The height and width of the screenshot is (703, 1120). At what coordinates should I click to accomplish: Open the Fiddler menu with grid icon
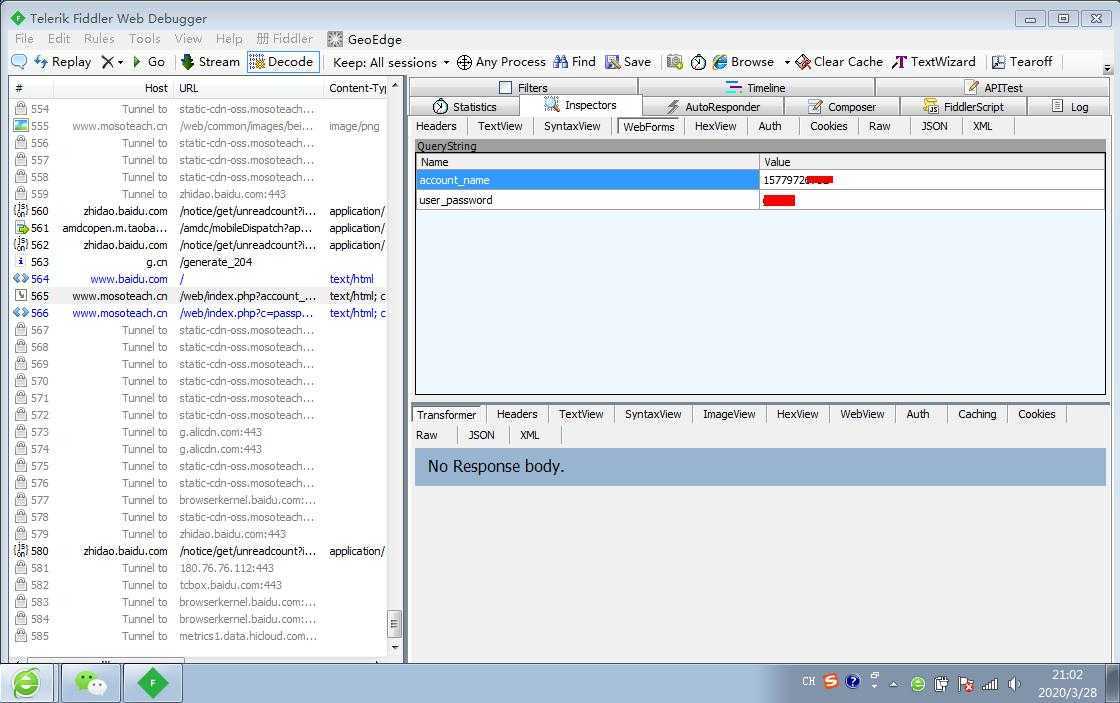pos(284,39)
